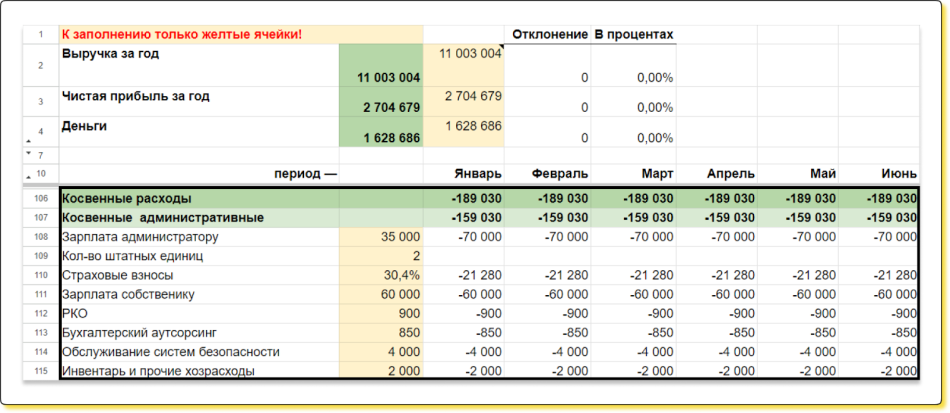Click the hidden rows arrow at row 7
The height and width of the screenshot is (413, 950).
point(27,155)
